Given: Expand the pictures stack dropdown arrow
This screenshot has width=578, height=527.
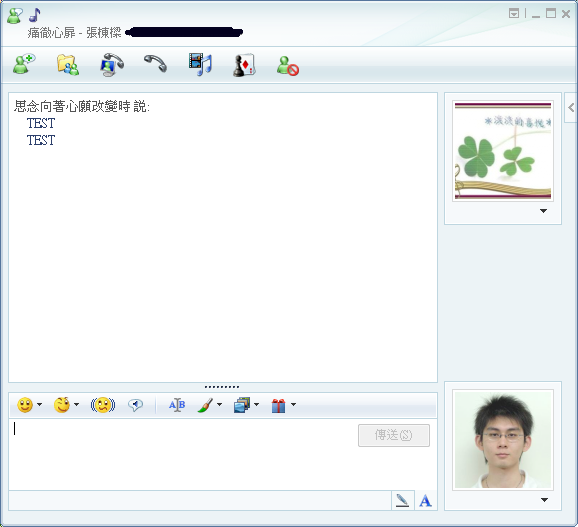Looking at the screenshot, I should coord(257,405).
